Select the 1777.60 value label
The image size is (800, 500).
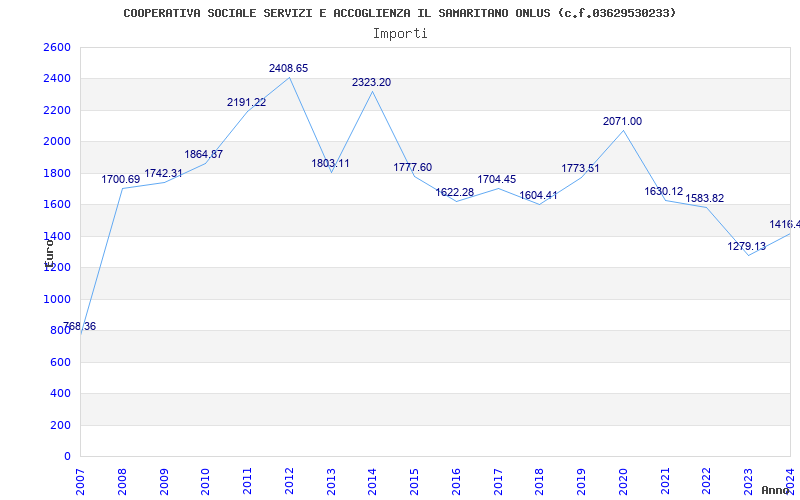[x=413, y=167]
